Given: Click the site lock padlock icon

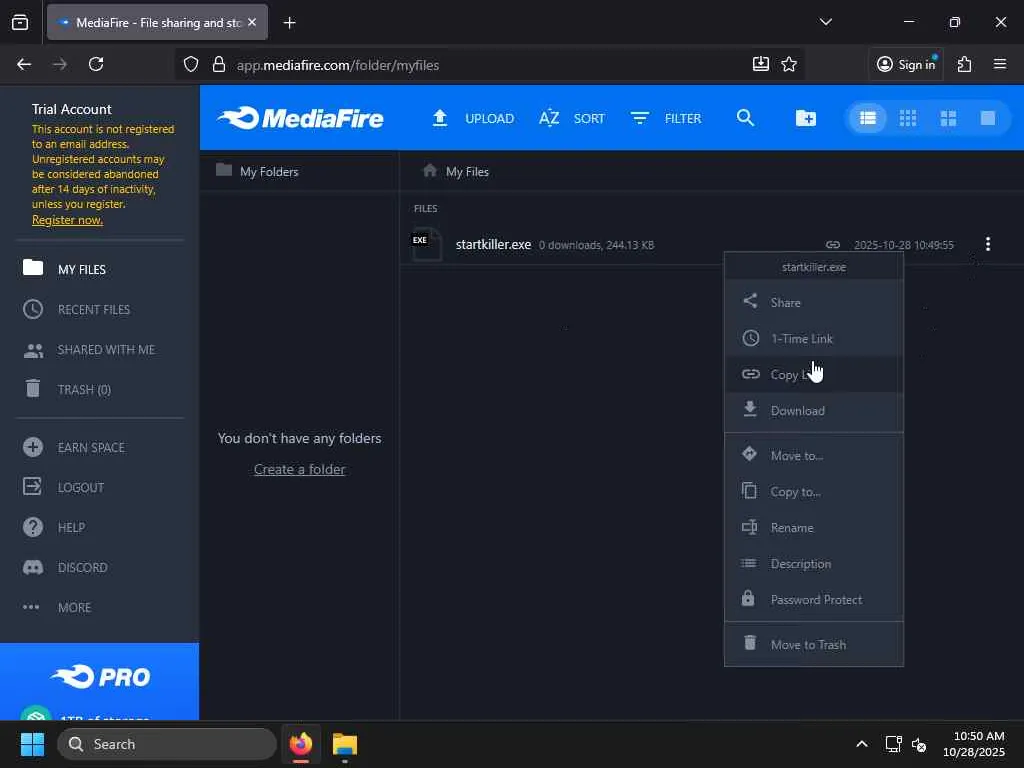Looking at the screenshot, I should pos(219,64).
